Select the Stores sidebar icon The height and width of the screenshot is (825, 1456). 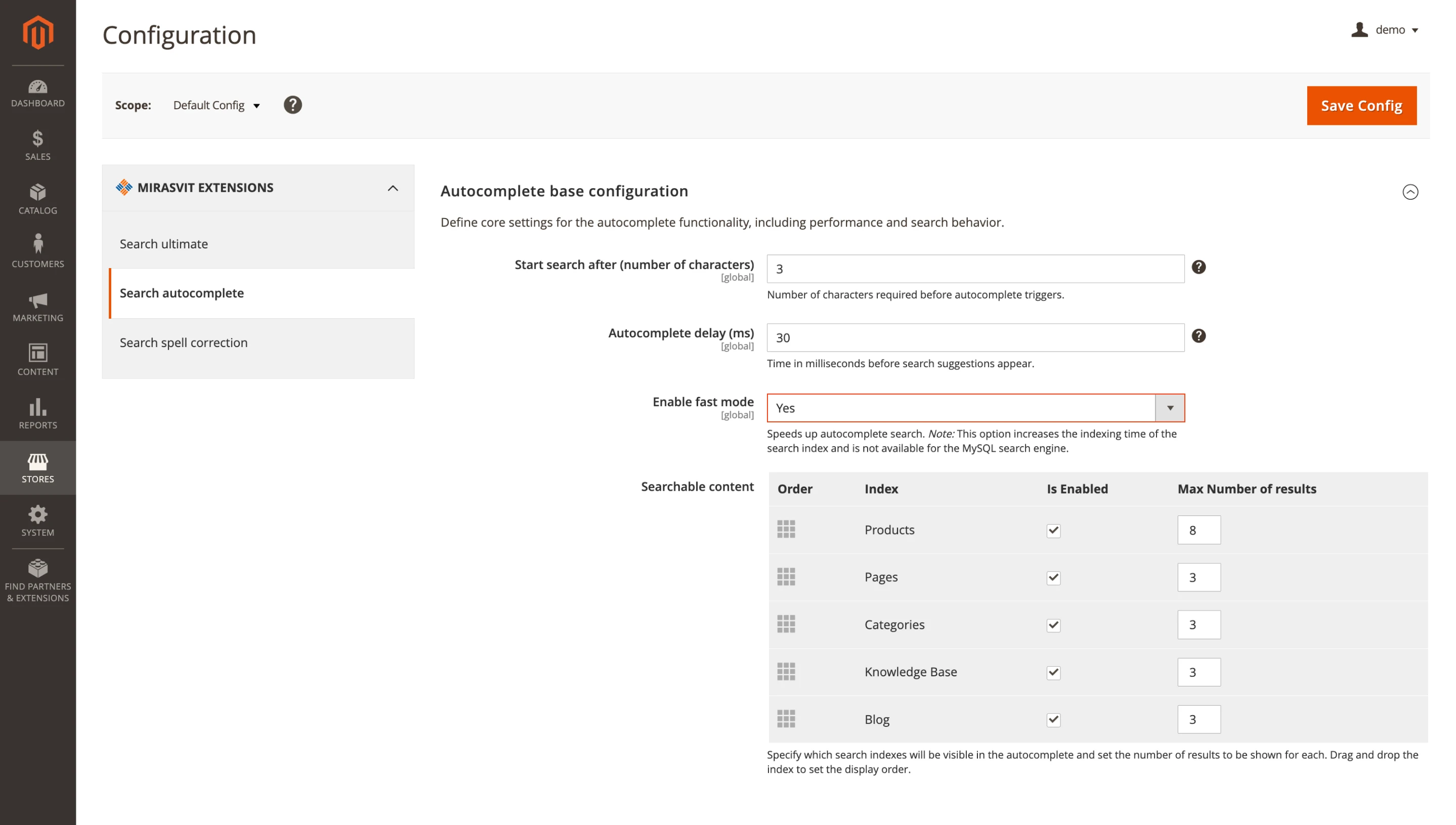(x=38, y=467)
